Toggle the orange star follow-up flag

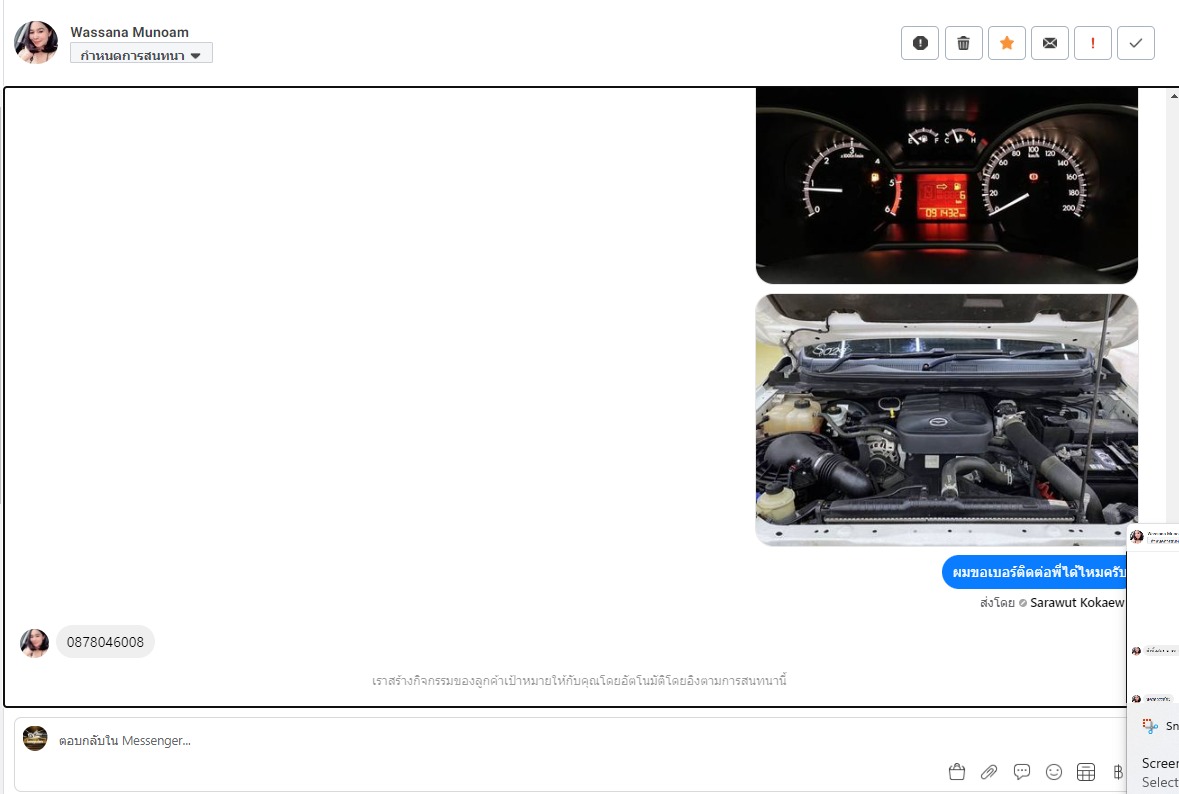[1007, 43]
